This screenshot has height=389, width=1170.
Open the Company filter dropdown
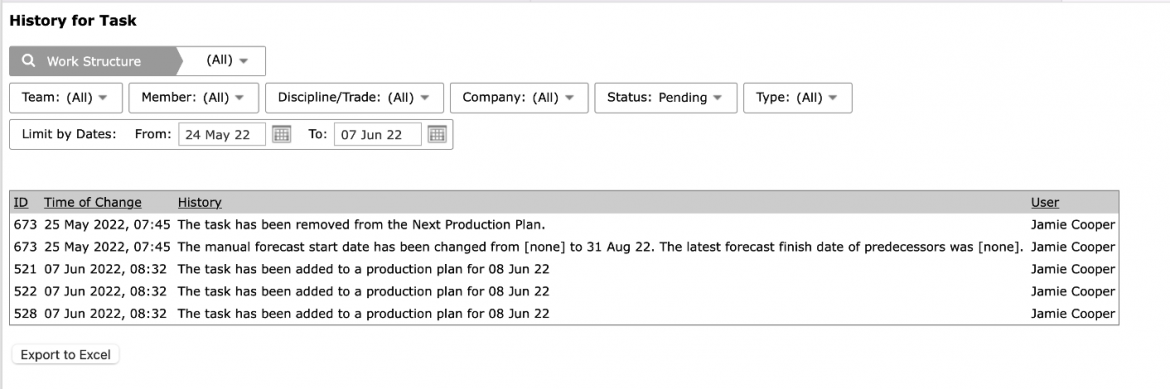(x=519, y=98)
